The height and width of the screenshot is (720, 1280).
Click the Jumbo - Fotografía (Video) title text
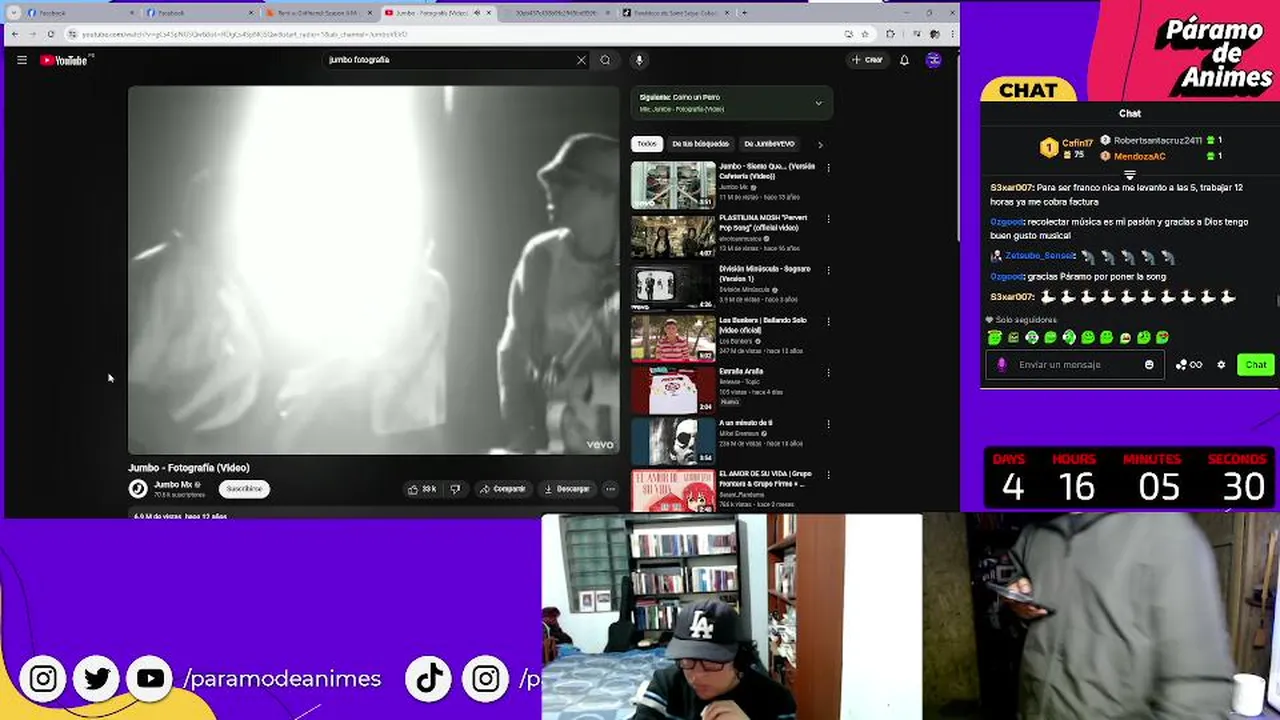click(x=189, y=468)
